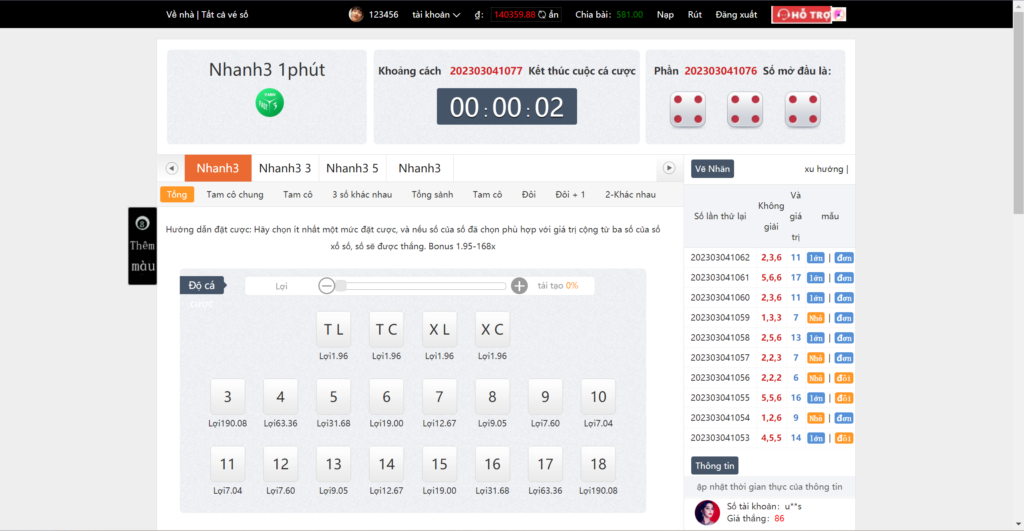Expand the tài khoản account dropdown

pyautogui.click(x=436, y=15)
